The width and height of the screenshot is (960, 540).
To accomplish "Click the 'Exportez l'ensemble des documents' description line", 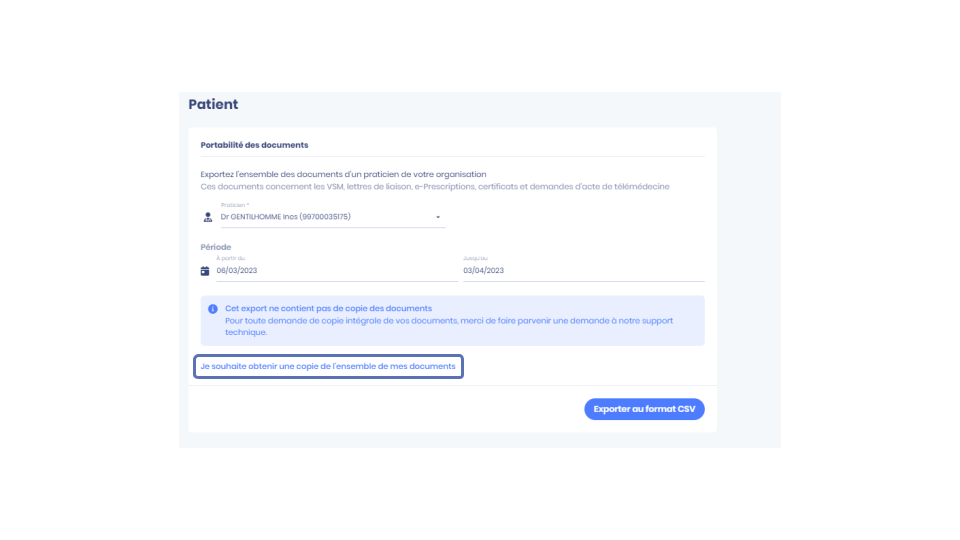I will [343, 174].
